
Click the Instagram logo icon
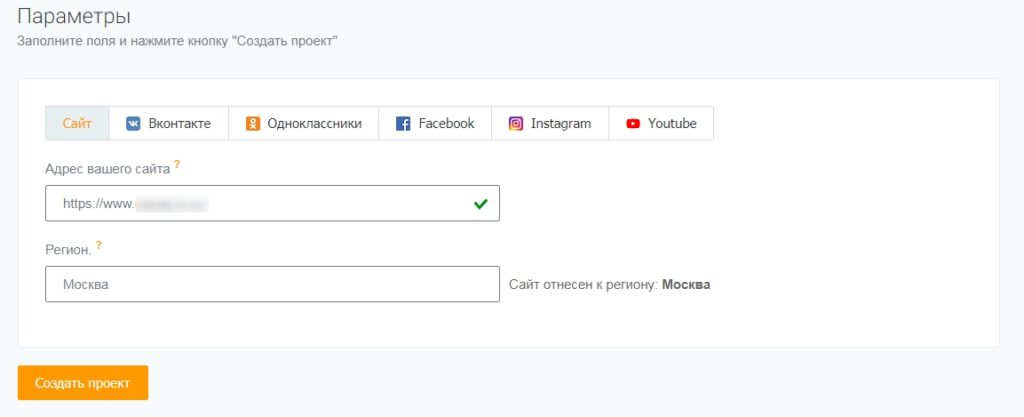coord(516,124)
